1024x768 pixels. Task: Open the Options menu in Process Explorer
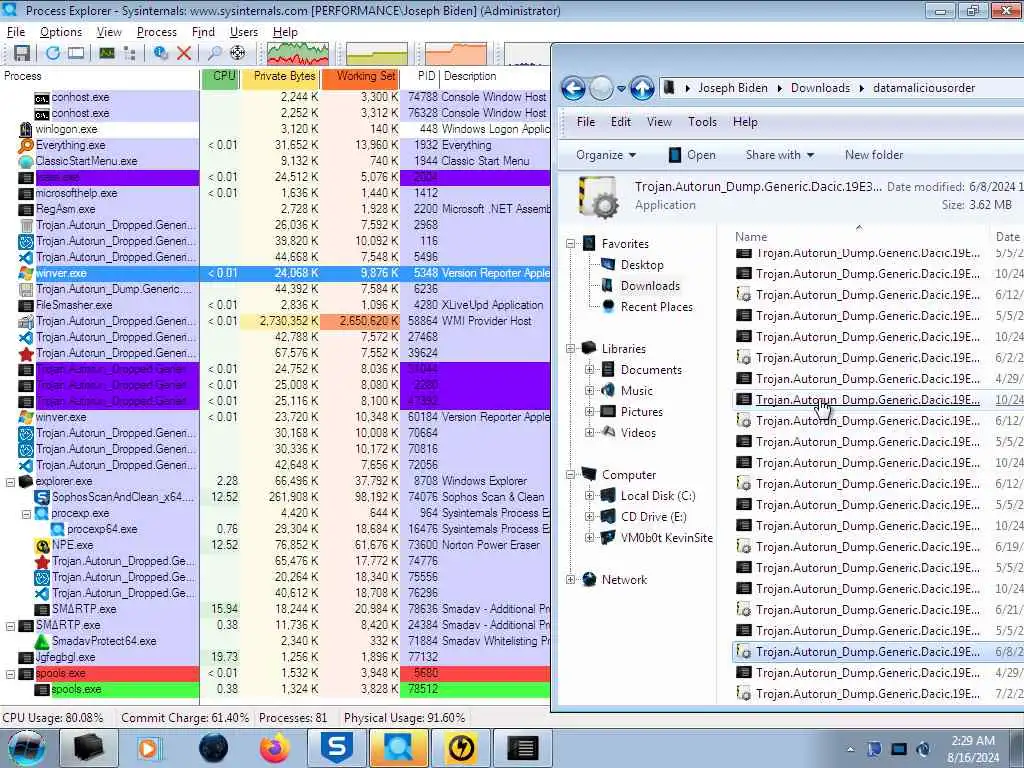click(x=61, y=32)
